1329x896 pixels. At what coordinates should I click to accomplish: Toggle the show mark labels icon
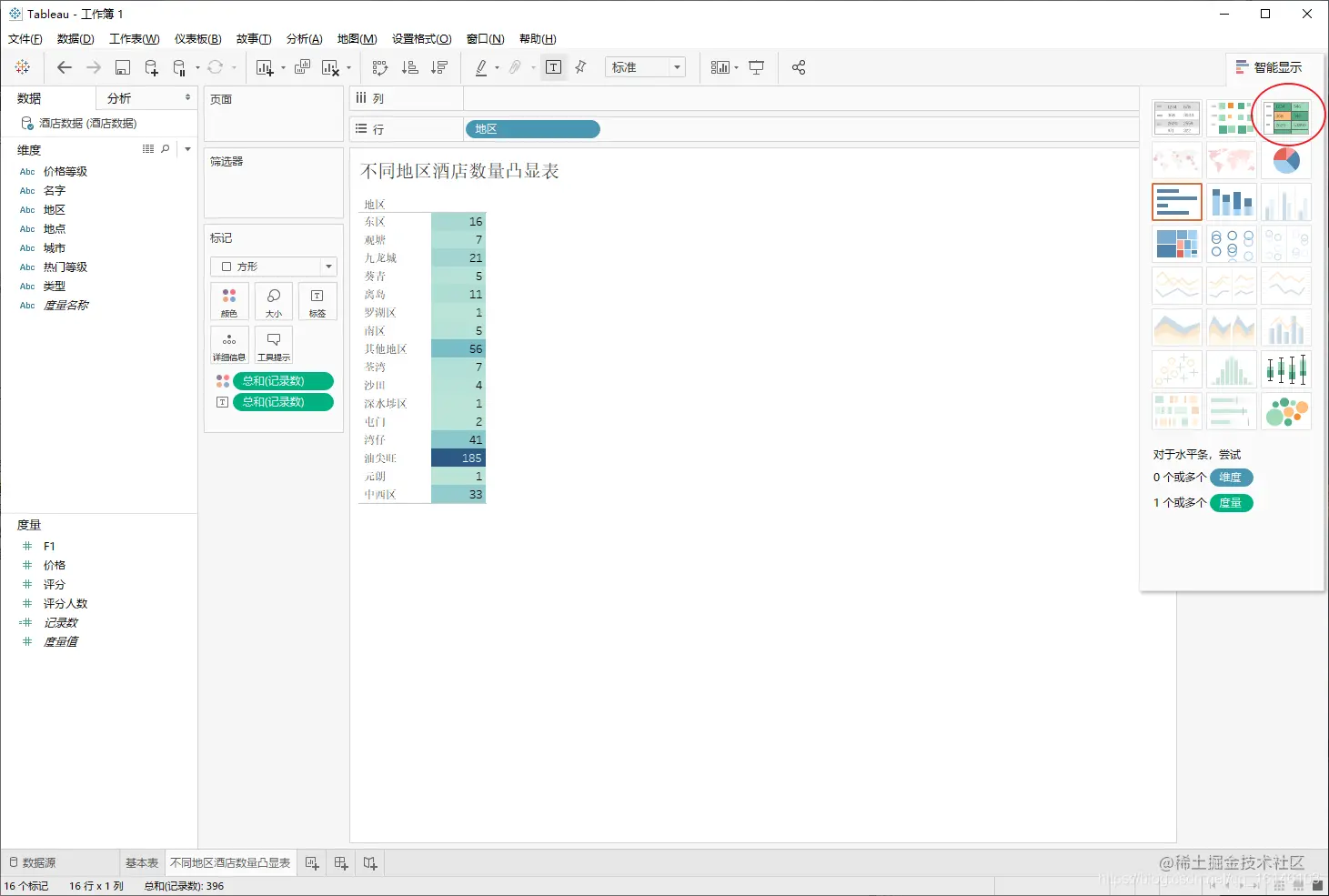coord(553,67)
